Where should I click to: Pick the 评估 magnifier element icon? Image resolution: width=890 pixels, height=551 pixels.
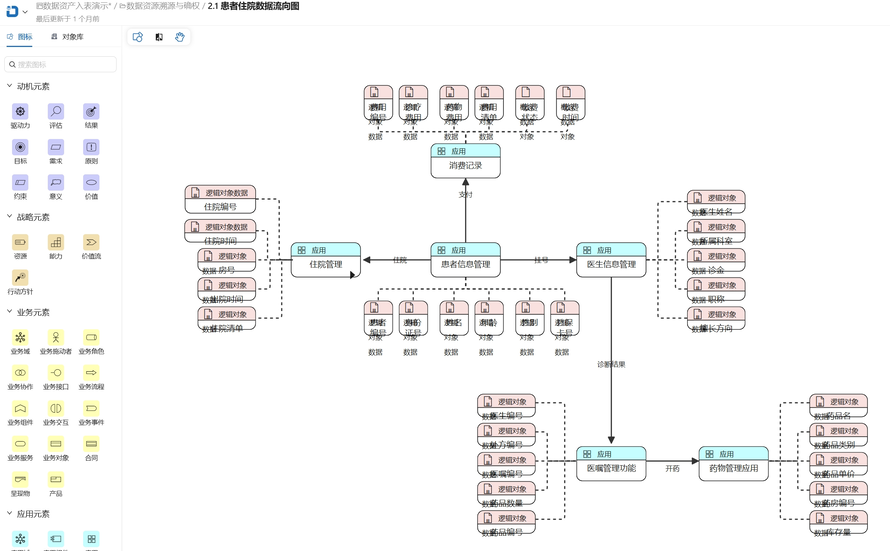[x=56, y=112]
